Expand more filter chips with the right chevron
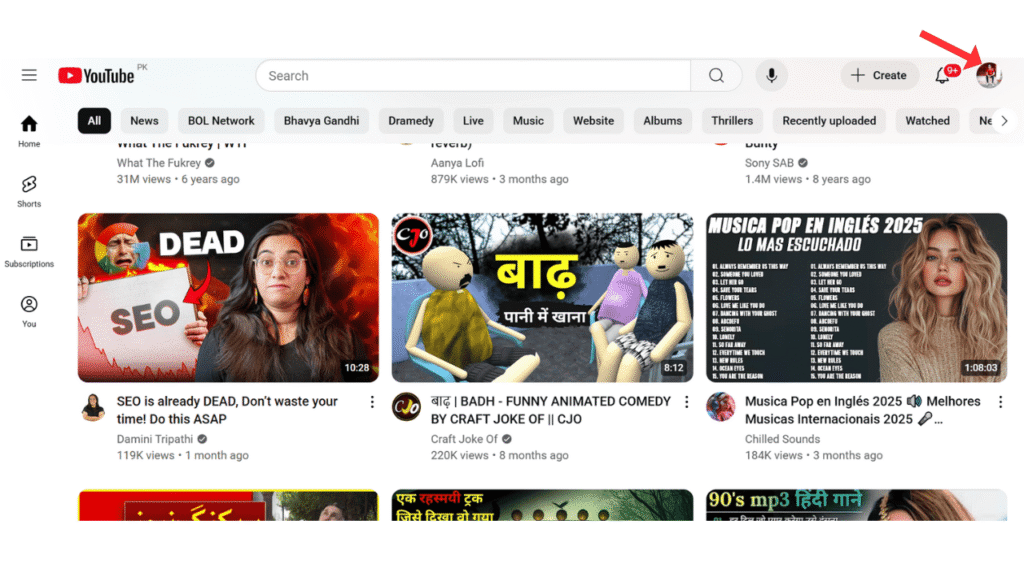This screenshot has height=576, width=1024. (1004, 119)
